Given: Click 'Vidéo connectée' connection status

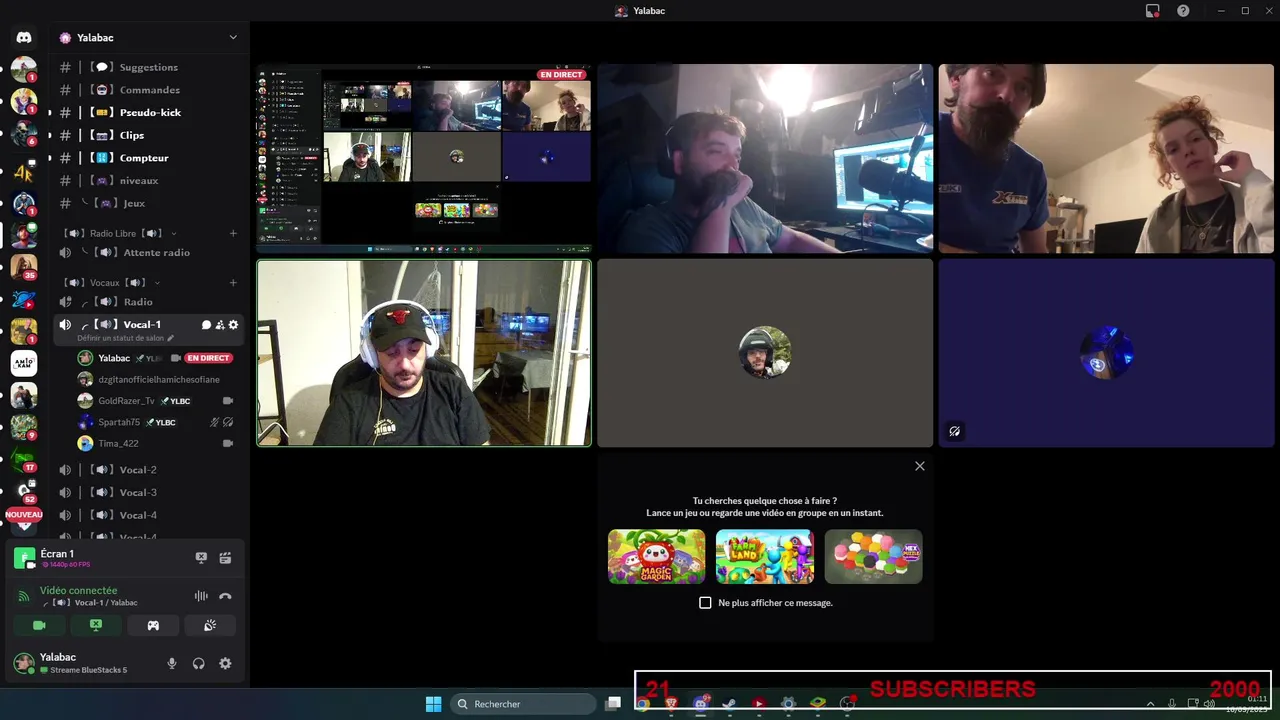Looking at the screenshot, I should 78,591.
